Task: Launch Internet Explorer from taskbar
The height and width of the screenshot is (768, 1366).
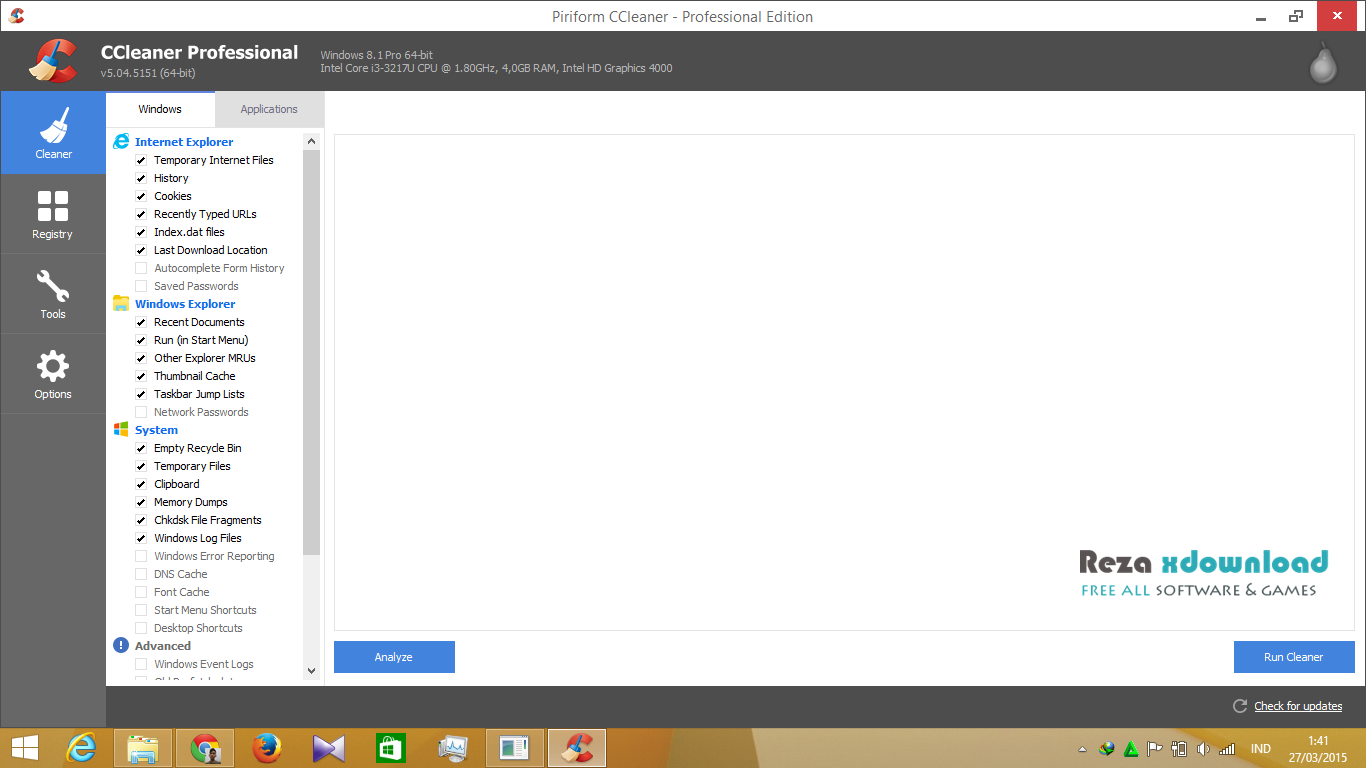Action: pos(81,748)
